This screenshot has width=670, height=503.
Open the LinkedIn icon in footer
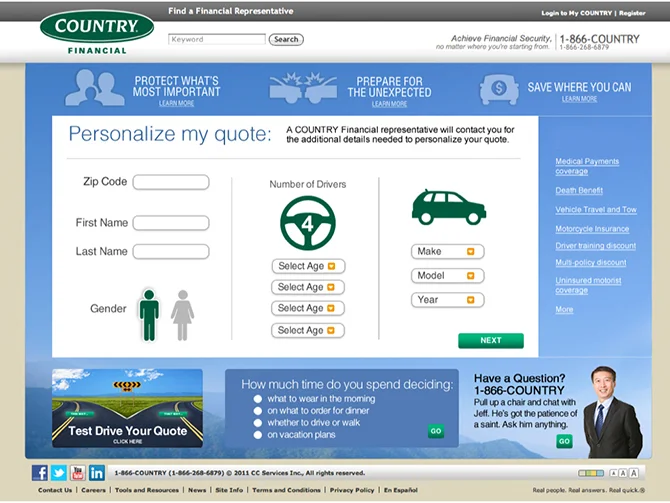97,473
